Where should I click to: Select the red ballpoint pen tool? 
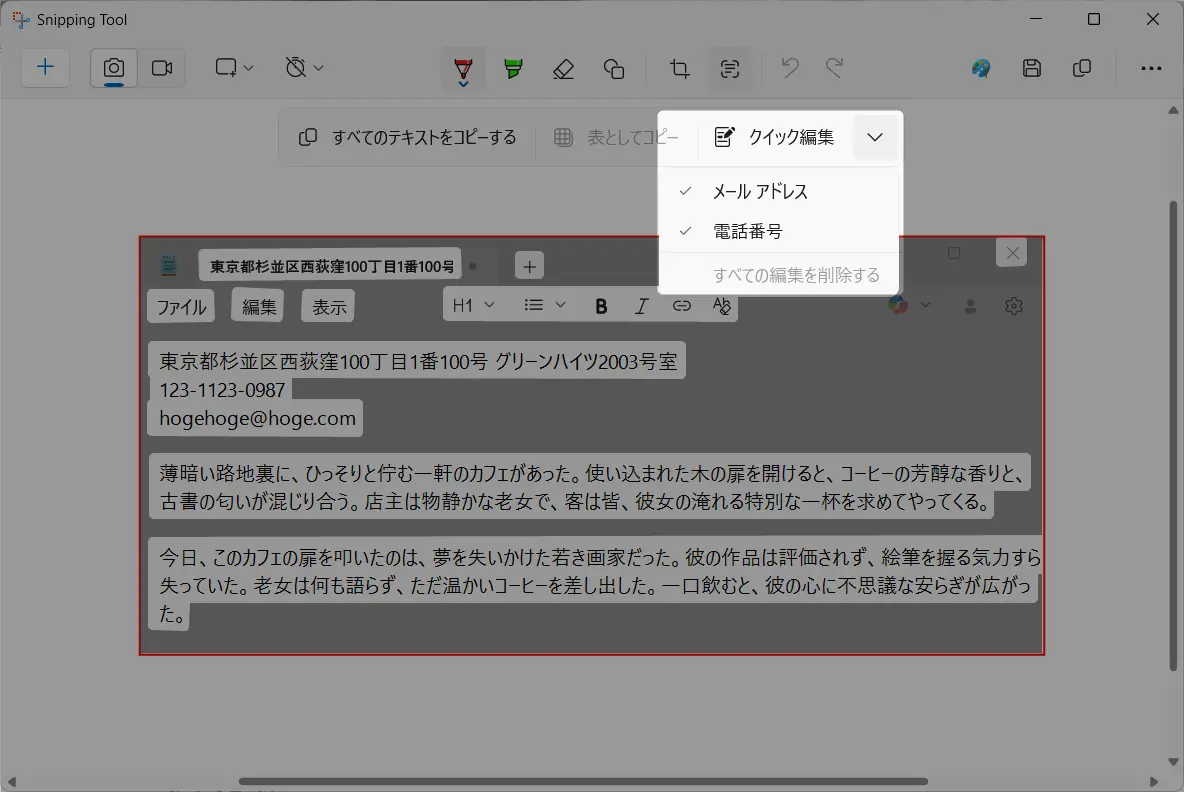pyautogui.click(x=463, y=69)
